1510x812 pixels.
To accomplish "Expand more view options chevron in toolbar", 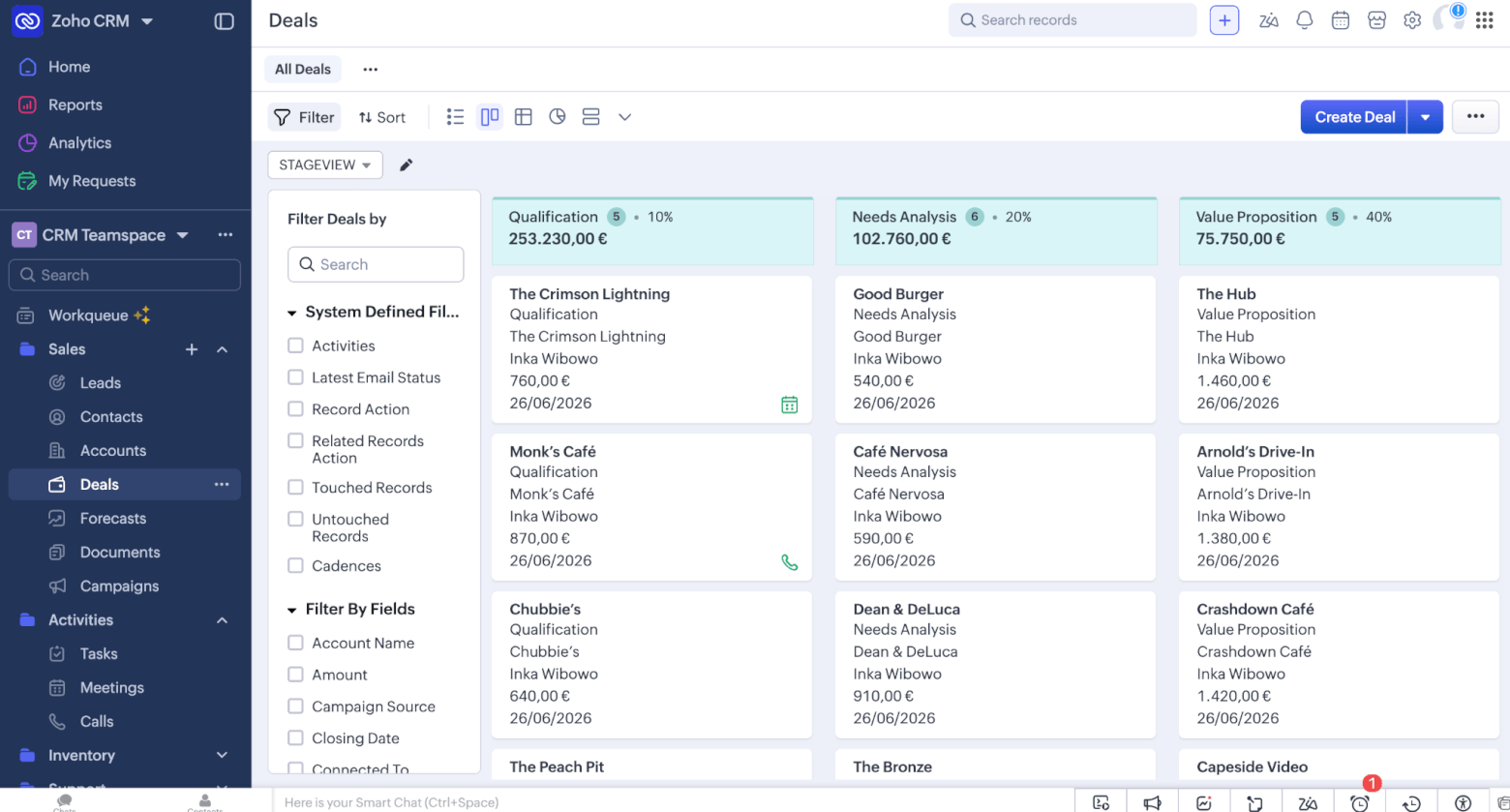I will pyautogui.click(x=625, y=117).
